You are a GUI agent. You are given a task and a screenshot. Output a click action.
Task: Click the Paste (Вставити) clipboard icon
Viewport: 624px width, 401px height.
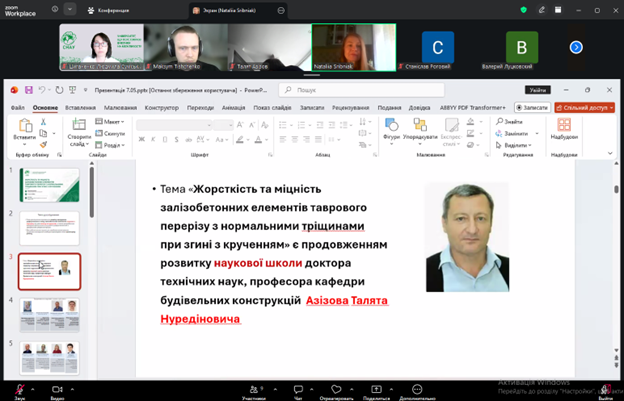click(25, 125)
